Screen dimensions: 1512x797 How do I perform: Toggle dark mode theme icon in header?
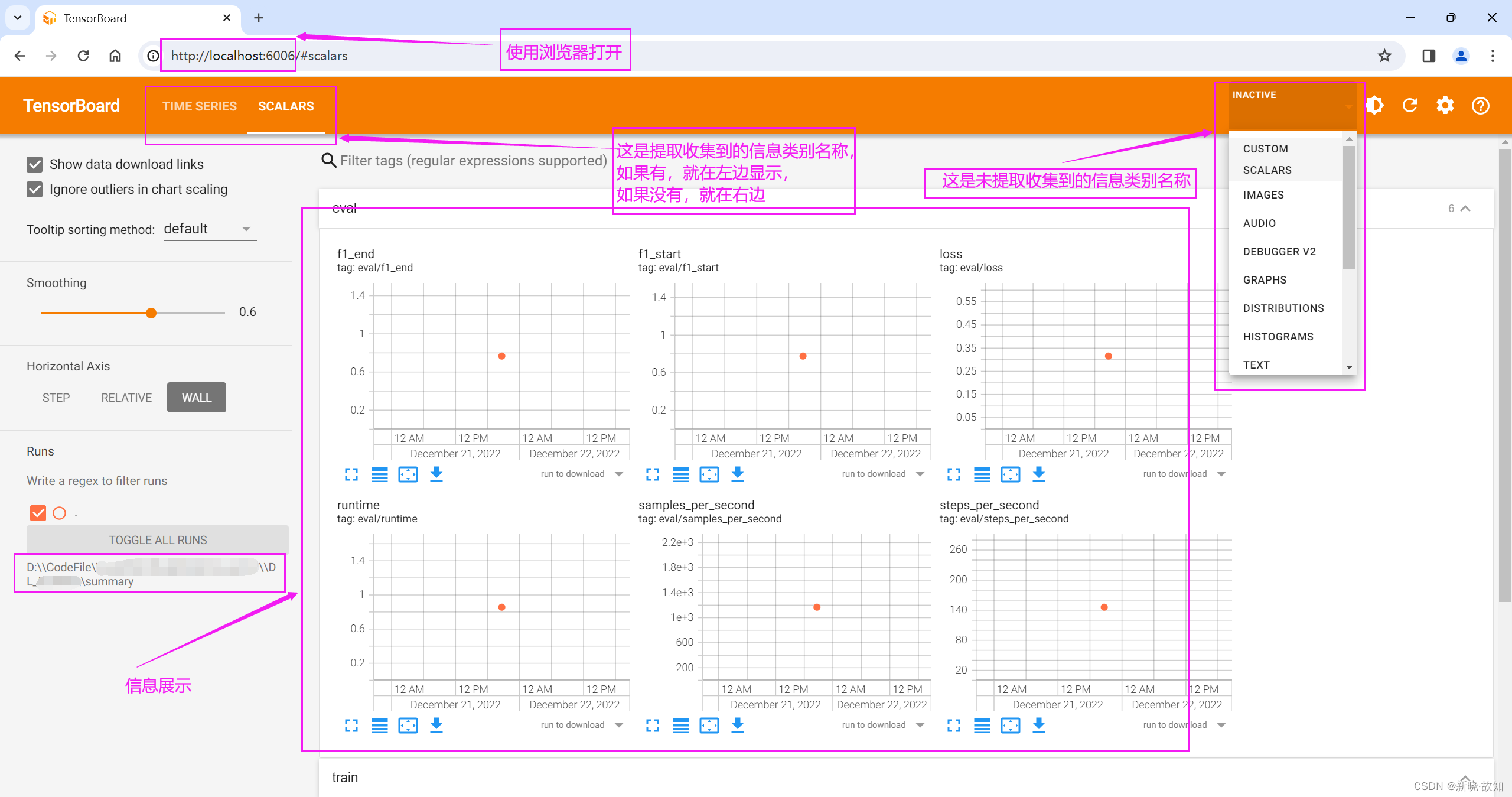coord(1374,106)
